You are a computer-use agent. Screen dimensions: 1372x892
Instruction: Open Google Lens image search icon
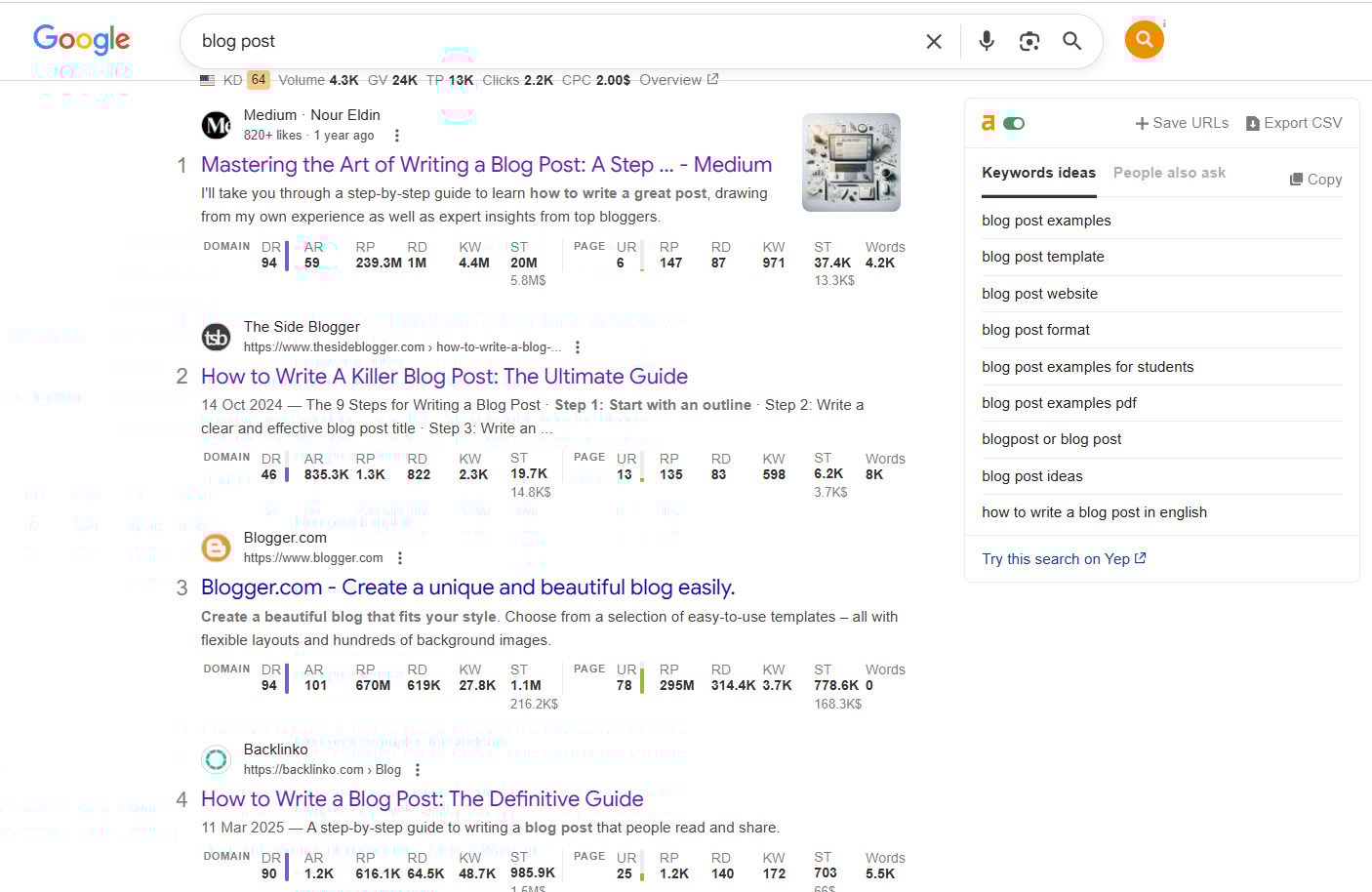click(x=1029, y=41)
